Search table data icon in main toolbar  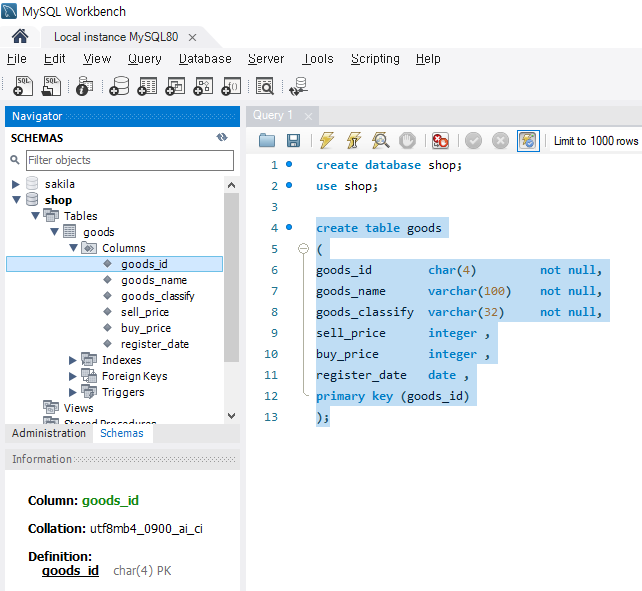click(x=265, y=86)
